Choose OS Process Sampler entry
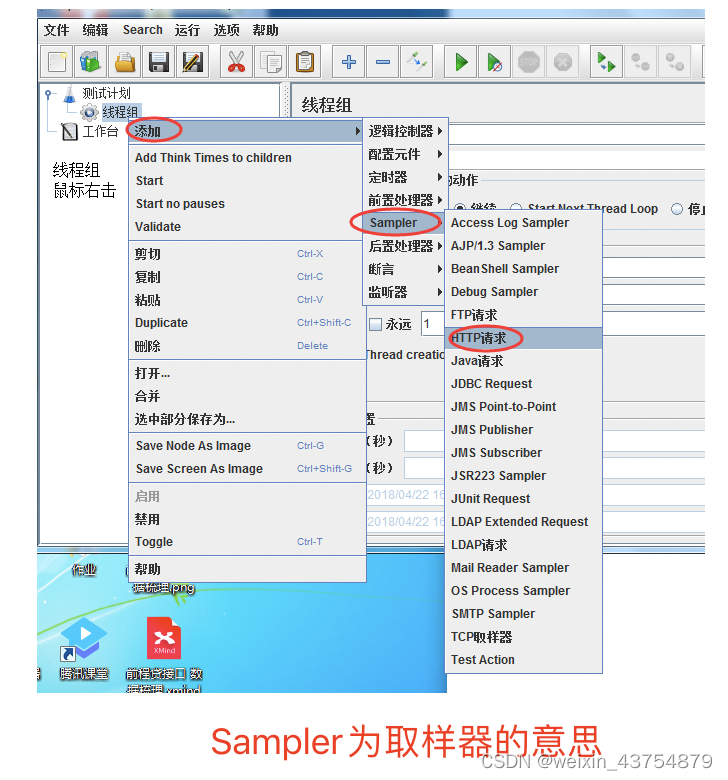This screenshot has width=728, height=780. 523,591
